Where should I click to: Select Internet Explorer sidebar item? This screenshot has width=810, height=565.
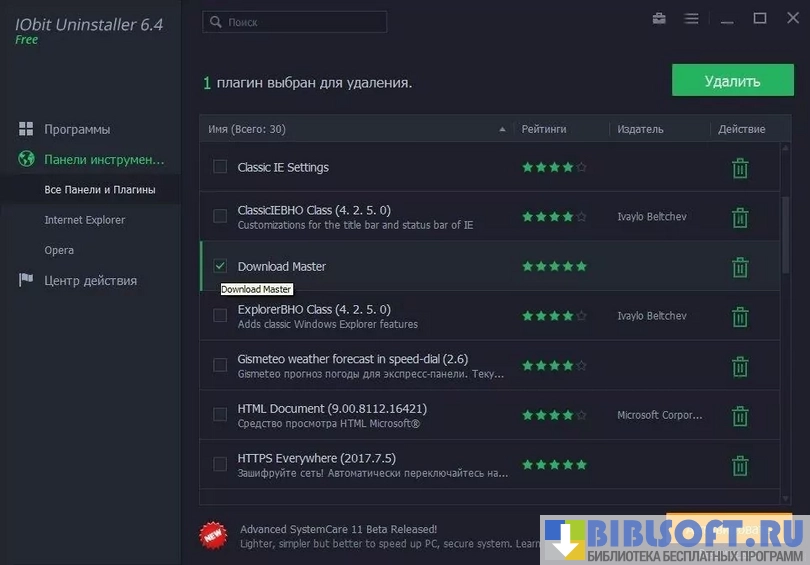(84, 220)
